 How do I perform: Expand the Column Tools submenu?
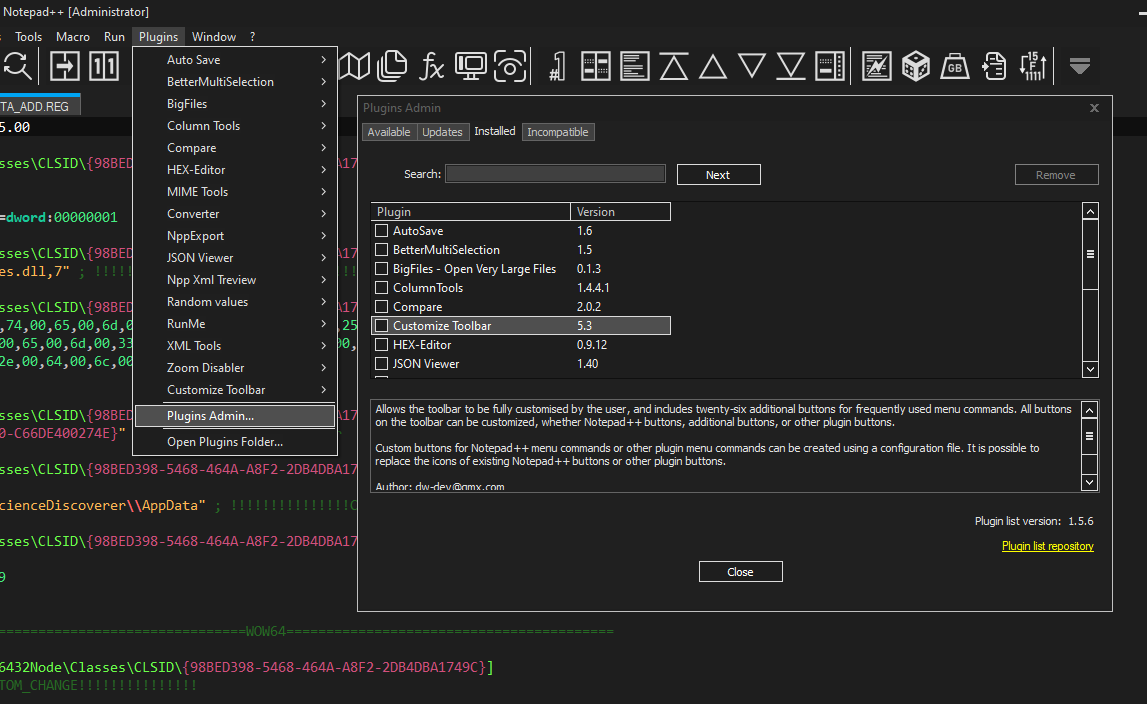(x=235, y=126)
